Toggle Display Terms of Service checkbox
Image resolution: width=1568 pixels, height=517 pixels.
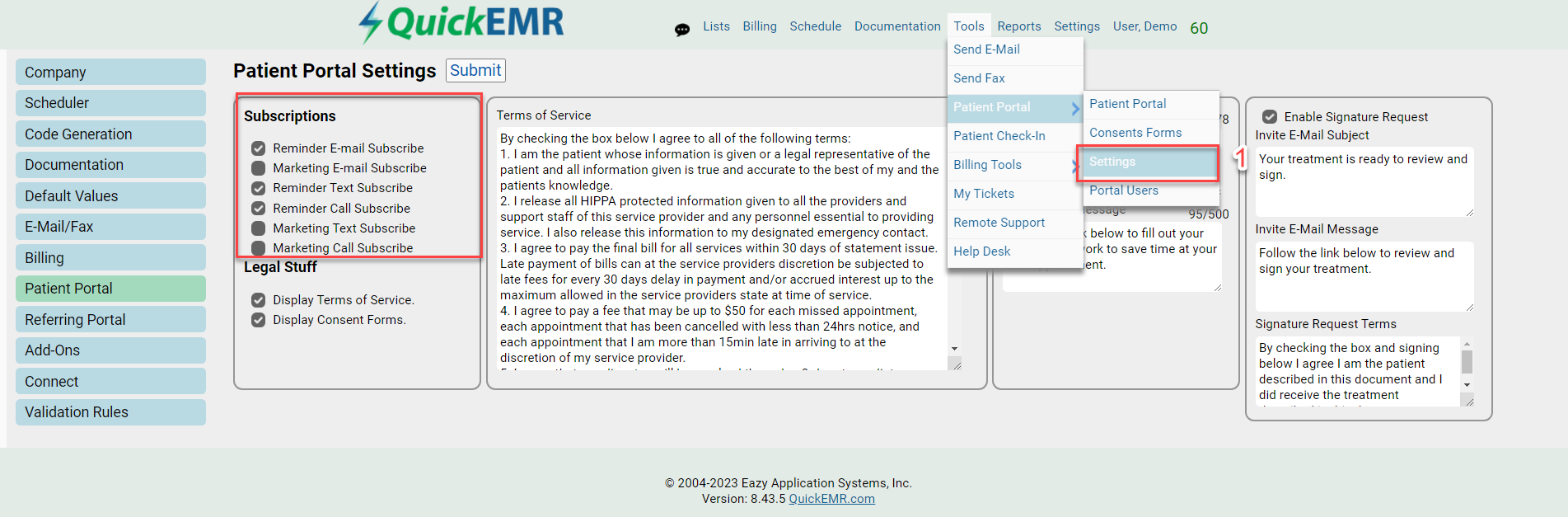pyautogui.click(x=258, y=300)
